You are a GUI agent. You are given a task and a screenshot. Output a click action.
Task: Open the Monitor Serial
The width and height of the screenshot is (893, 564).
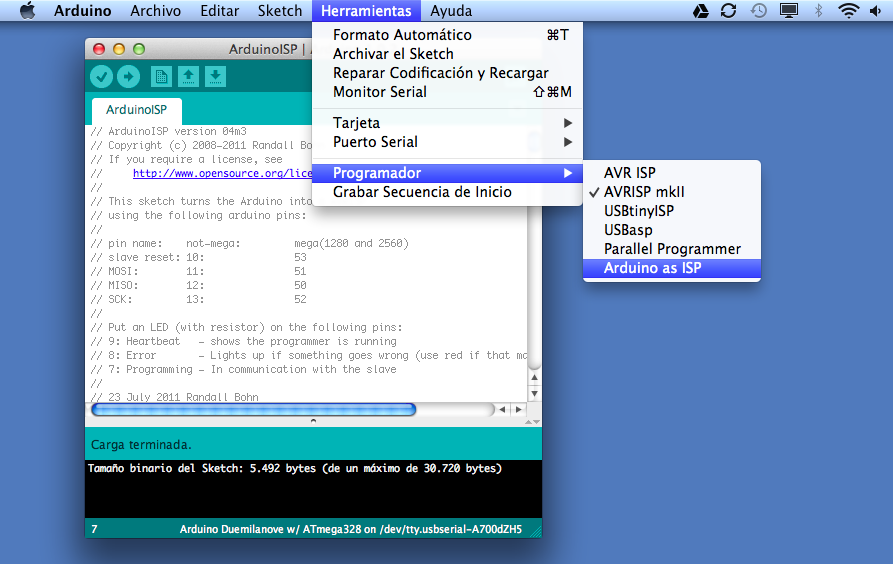(448, 92)
